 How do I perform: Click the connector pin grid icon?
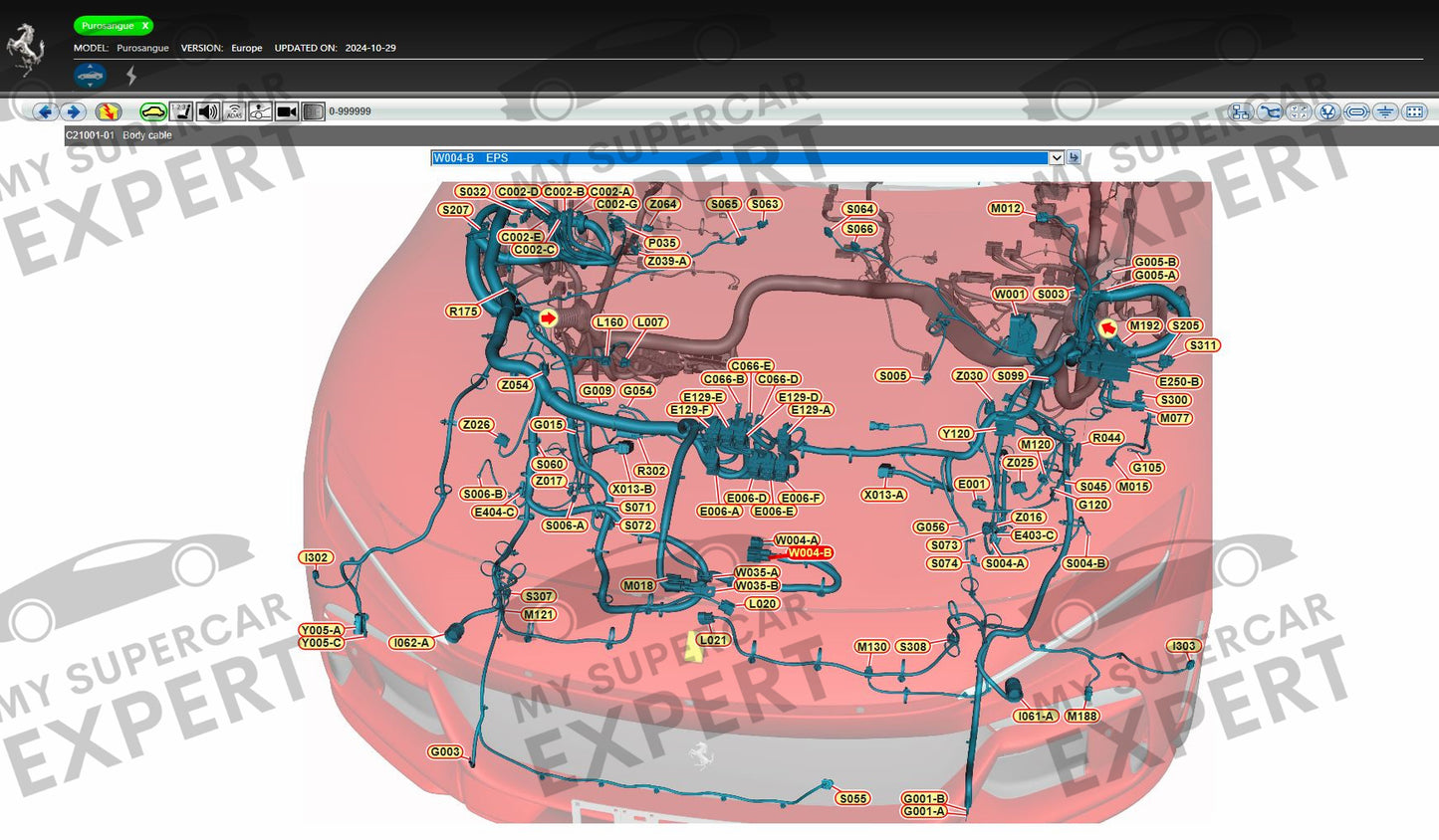point(1414,111)
